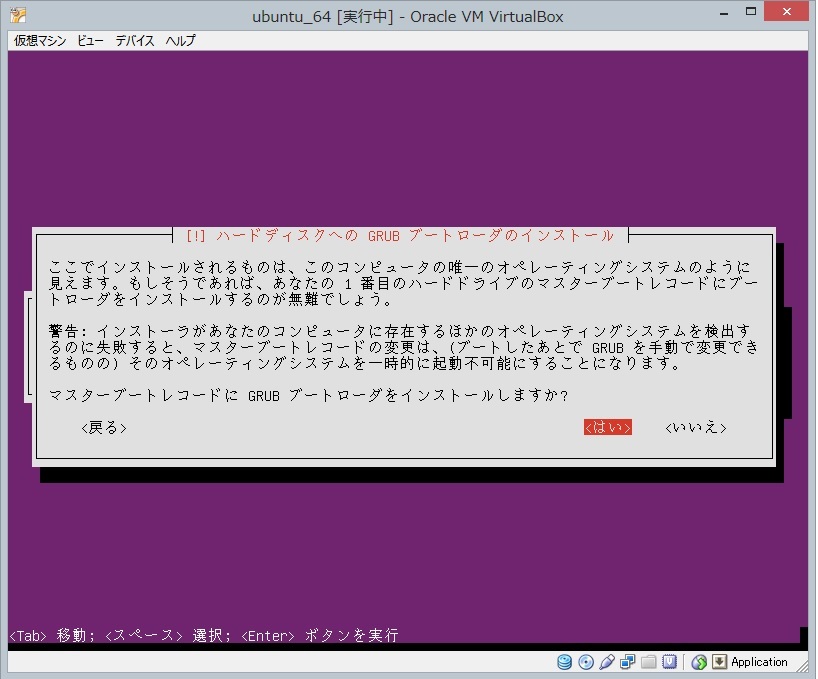Click the window resize grip corner
Image resolution: width=818 pixels, height=679 pixels.
pos(802,664)
